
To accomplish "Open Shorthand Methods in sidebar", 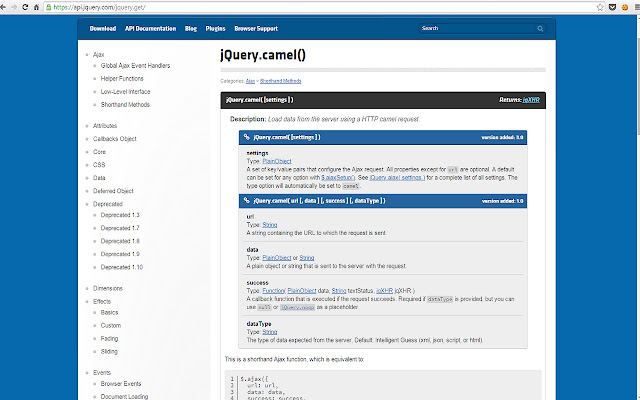I will point(125,104).
